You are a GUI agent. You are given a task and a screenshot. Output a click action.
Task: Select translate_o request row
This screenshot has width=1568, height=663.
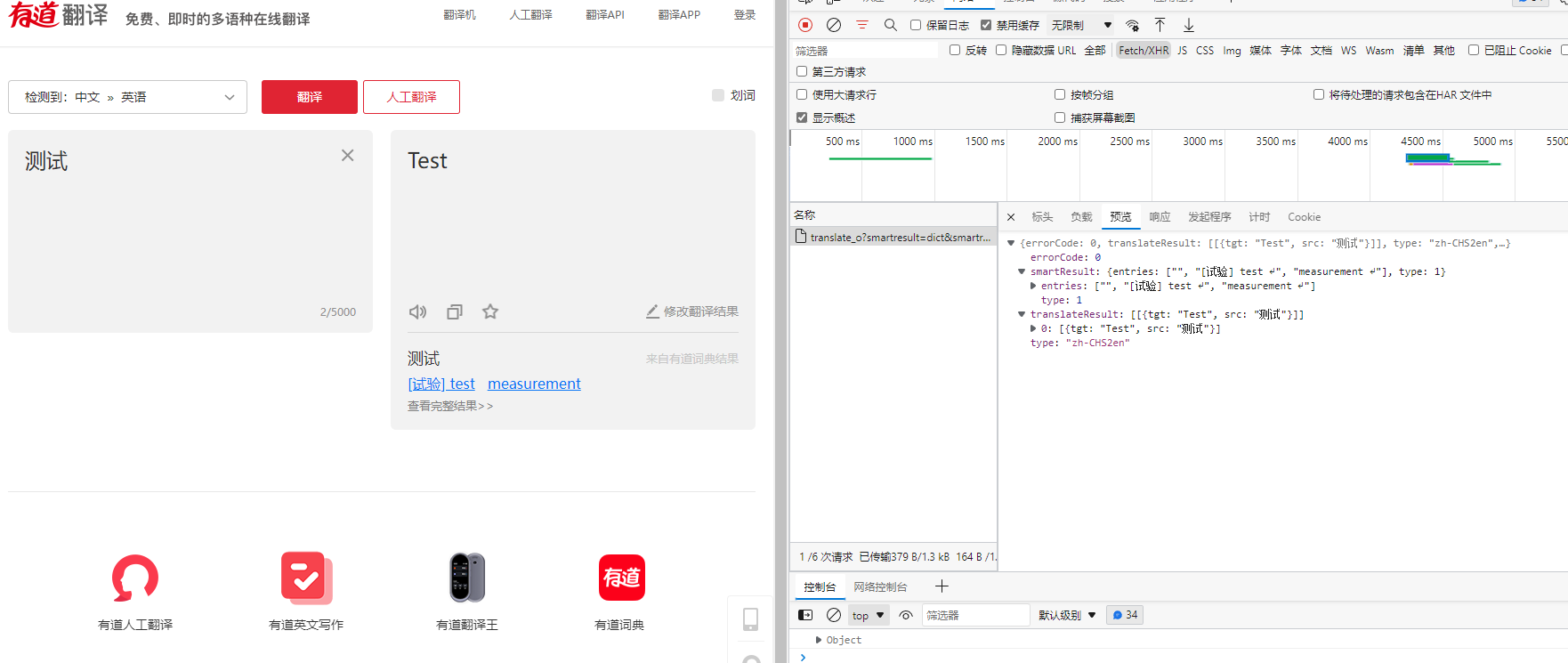[893, 237]
